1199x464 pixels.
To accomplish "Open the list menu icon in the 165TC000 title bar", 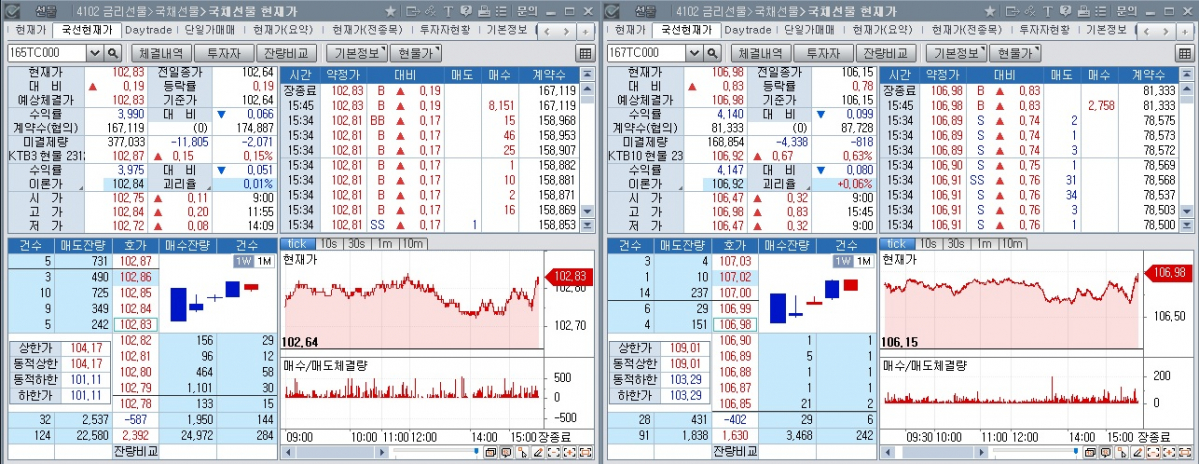I will coord(501,11).
